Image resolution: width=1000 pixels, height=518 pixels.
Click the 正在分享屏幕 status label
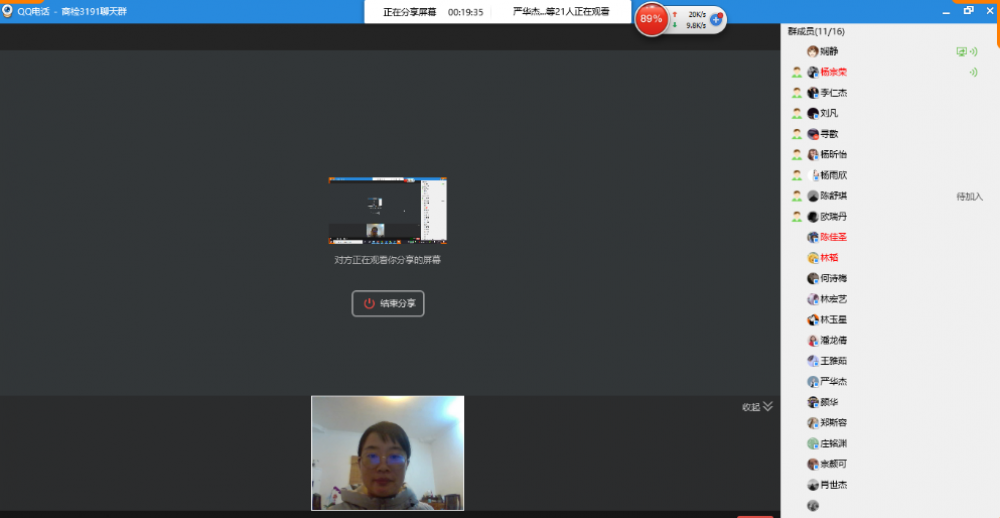[x=409, y=12]
